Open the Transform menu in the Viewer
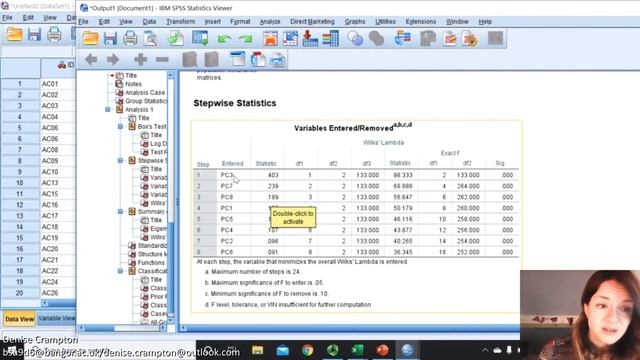Viewport: 640px width, 360px height. (180, 22)
